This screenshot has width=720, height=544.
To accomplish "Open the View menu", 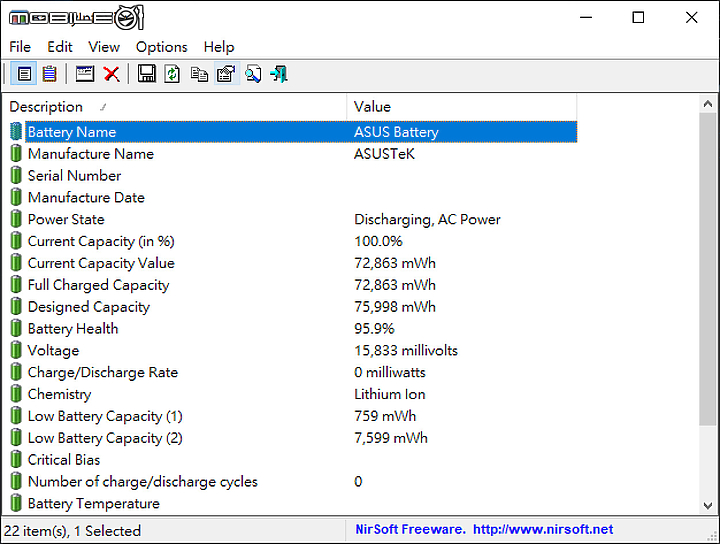I will (104, 47).
